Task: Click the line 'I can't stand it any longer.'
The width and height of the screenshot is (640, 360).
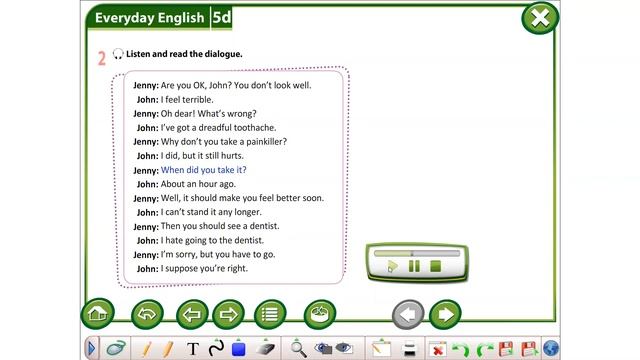Action: click(x=211, y=212)
